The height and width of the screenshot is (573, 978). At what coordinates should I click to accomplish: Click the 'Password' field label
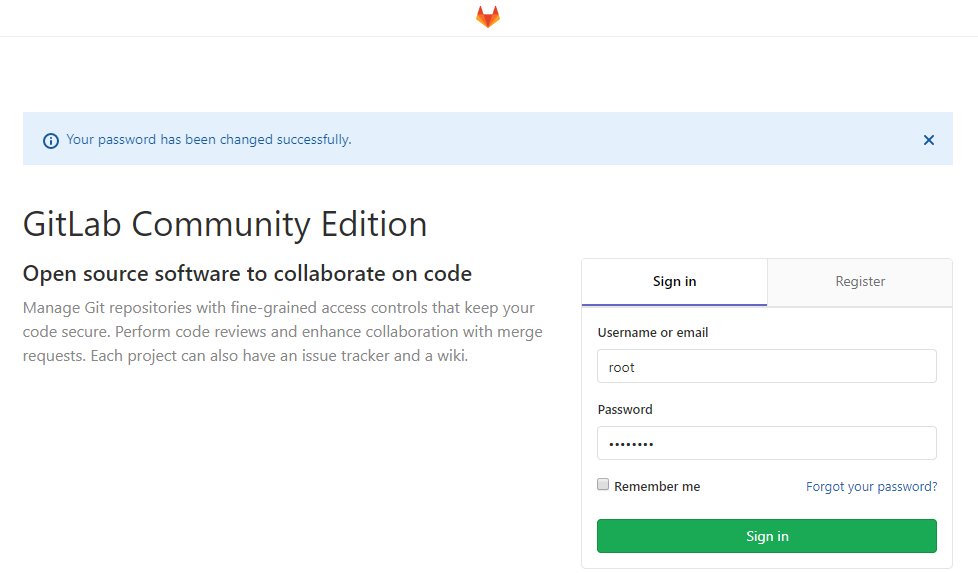coord(625,409)
